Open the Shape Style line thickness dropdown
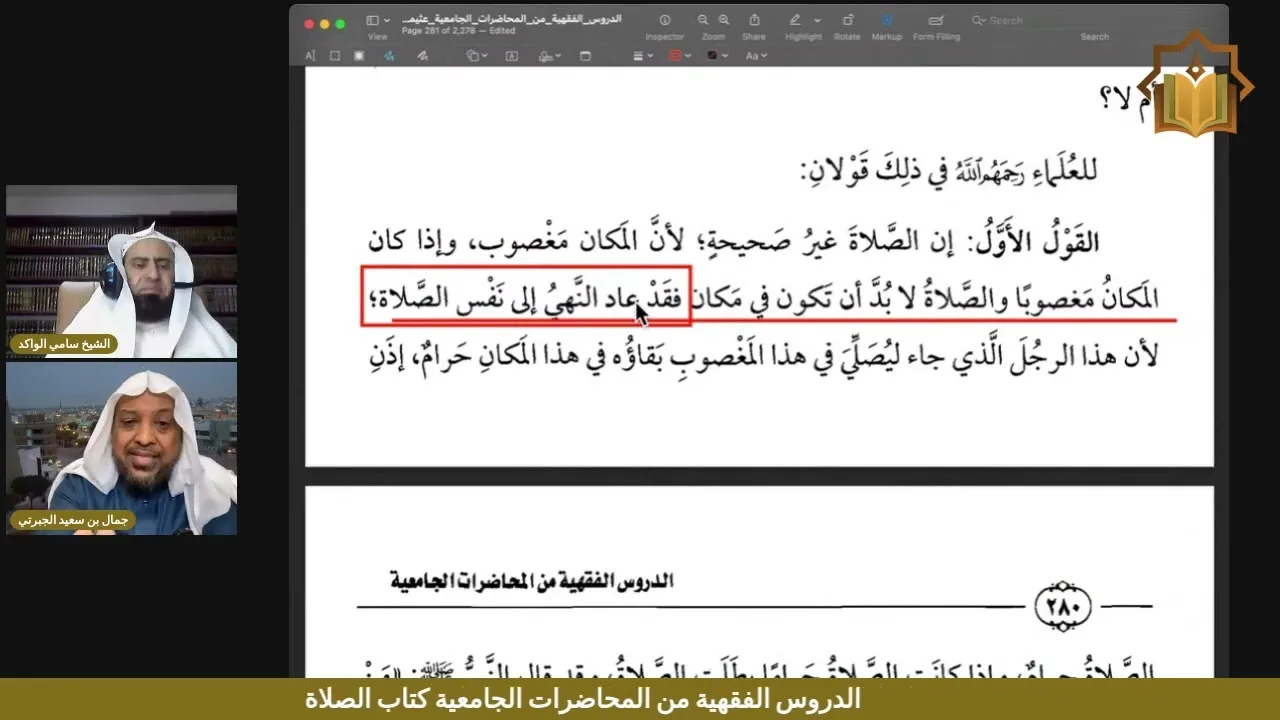Viewport: 1280px width, 720px height. pyautogui.click(x=643, y=56)
